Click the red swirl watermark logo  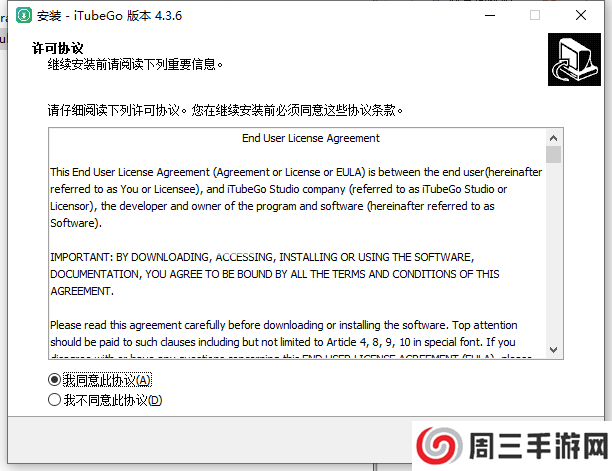(439, 446)
